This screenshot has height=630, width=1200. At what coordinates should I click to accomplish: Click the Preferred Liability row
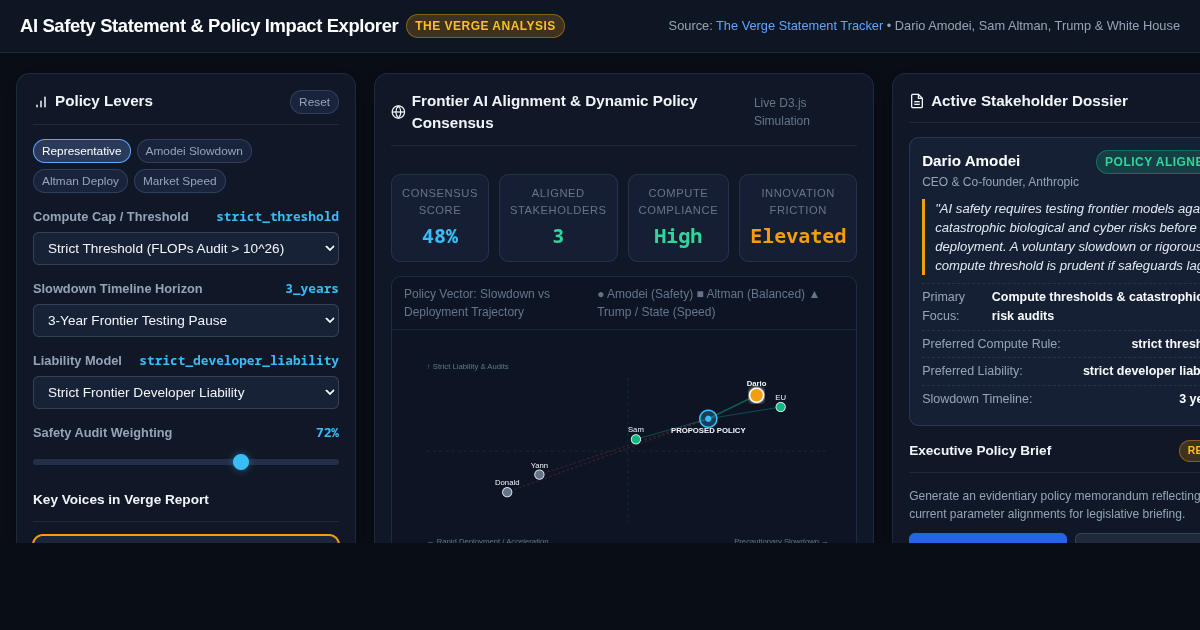pyautogui.click(x=1061, y=371)
